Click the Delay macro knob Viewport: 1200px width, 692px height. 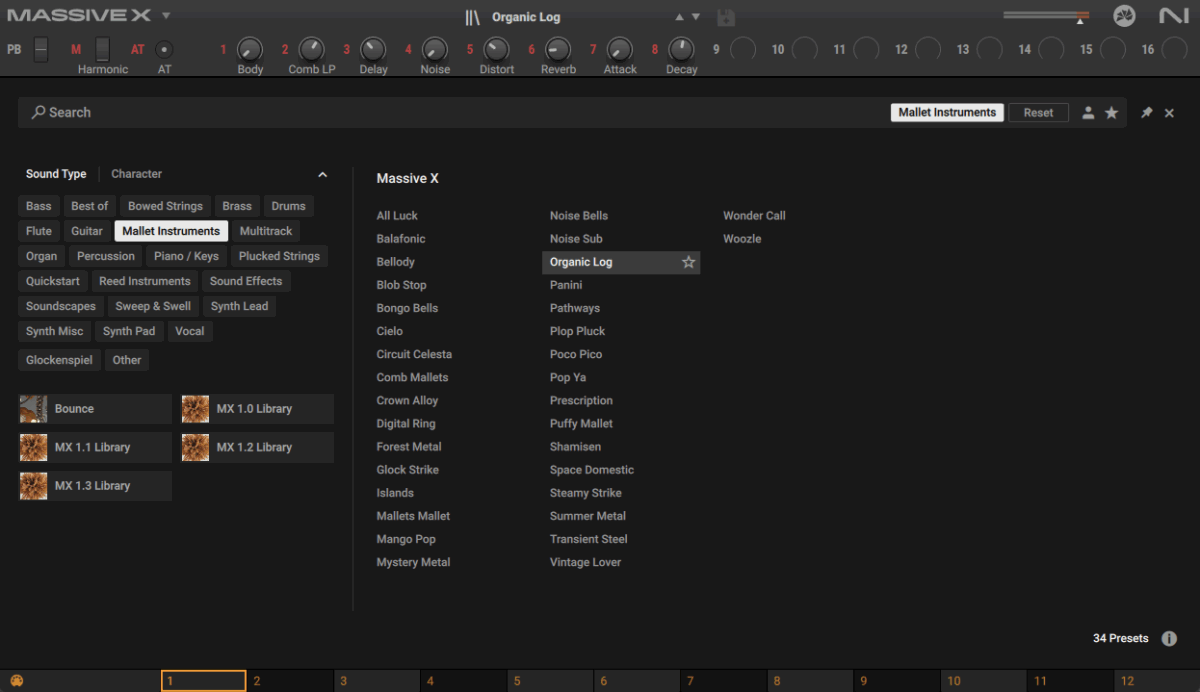tap(373, 49)
